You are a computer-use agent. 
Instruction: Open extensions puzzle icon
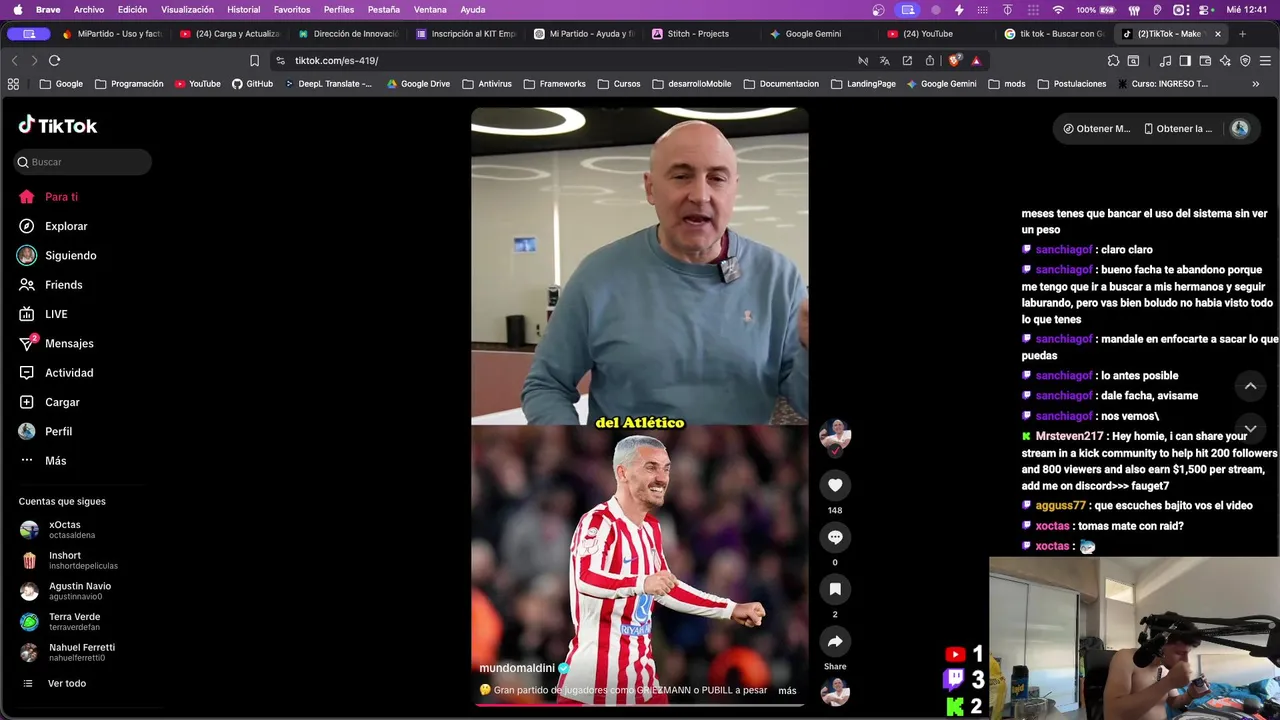(1113, 60)
